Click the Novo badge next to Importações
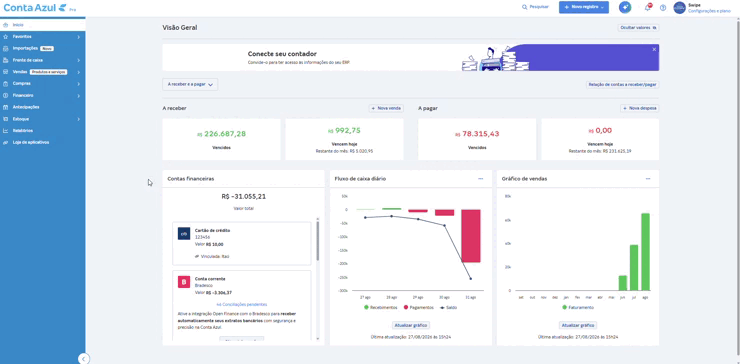 [x=47, y=49]
